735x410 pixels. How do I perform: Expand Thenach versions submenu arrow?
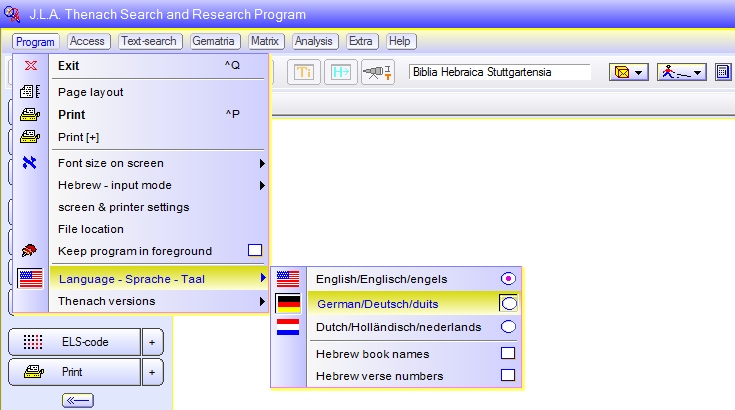click(x=262, y=301)
